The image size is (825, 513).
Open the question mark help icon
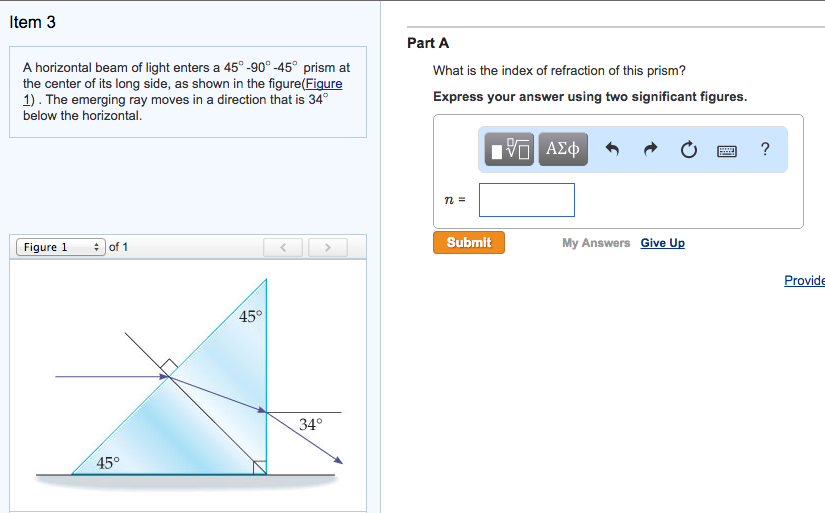(x=765, y=149)
